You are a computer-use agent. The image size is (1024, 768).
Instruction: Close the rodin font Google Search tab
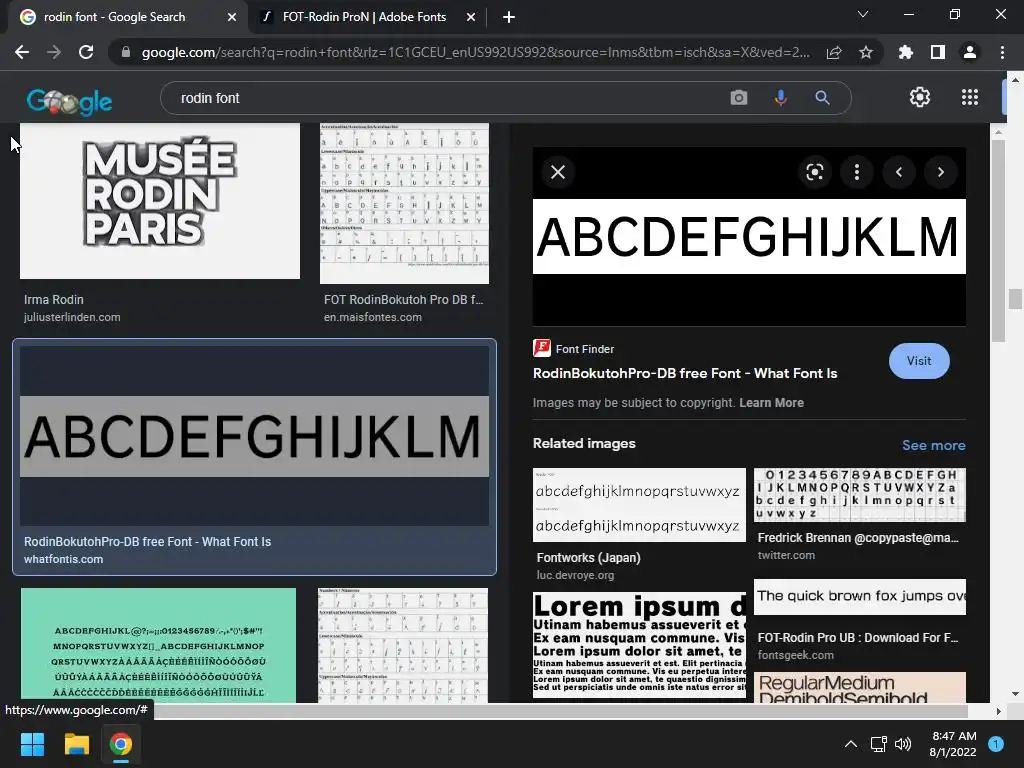(232, 17)
